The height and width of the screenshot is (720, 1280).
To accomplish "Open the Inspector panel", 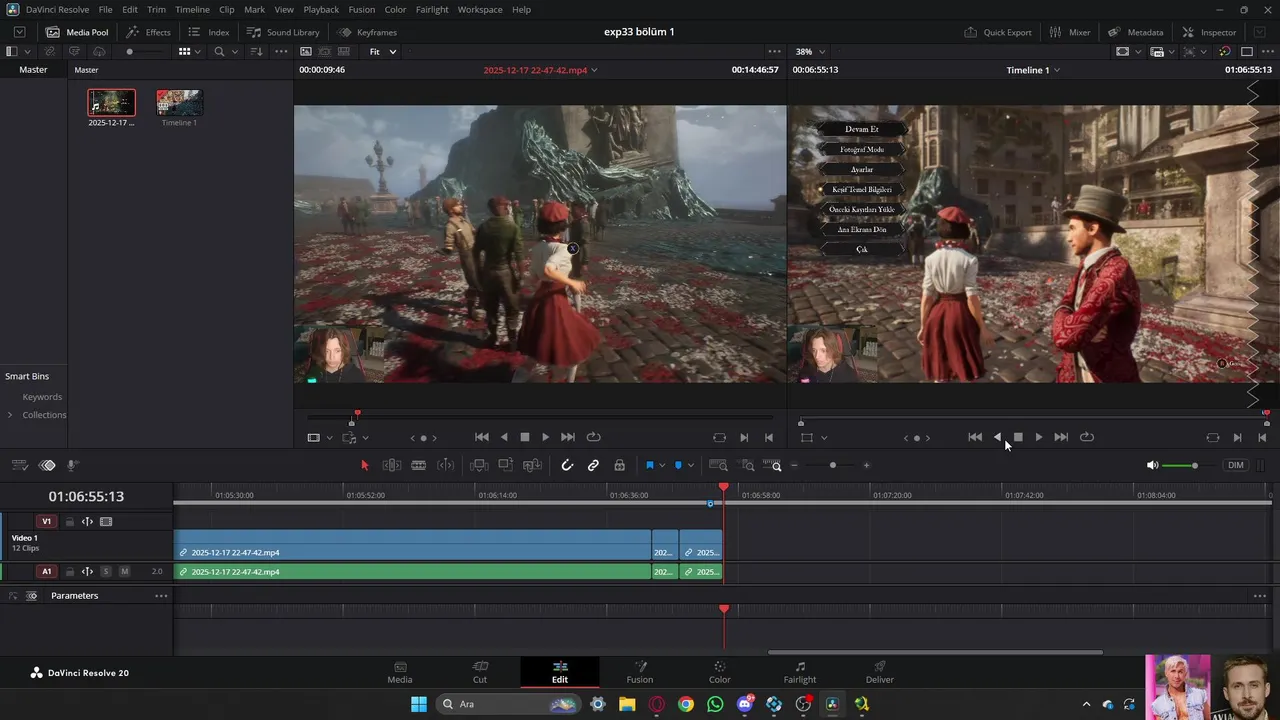I will click(1209, 32).
